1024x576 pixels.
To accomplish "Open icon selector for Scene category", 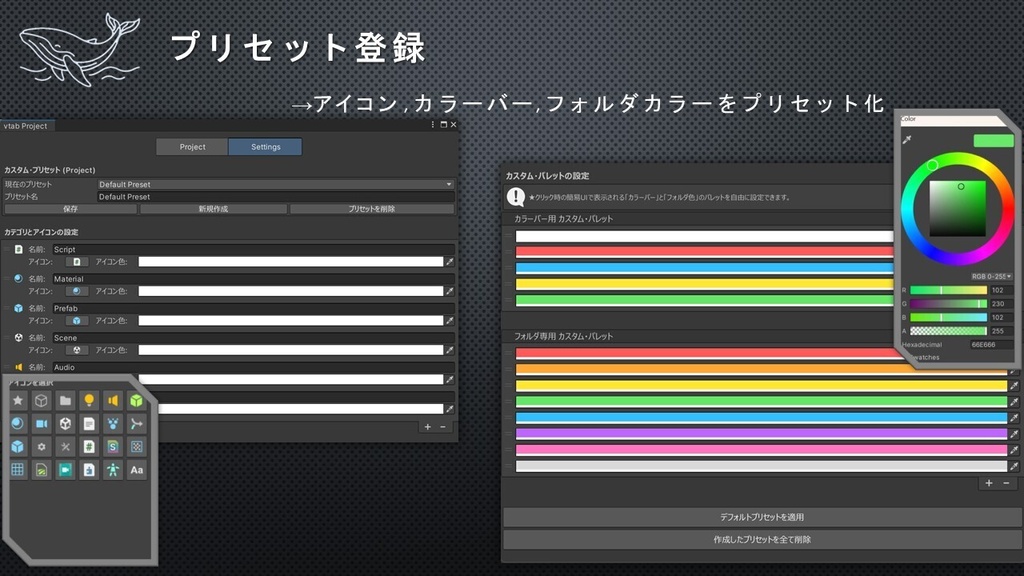I will (76, 350).
